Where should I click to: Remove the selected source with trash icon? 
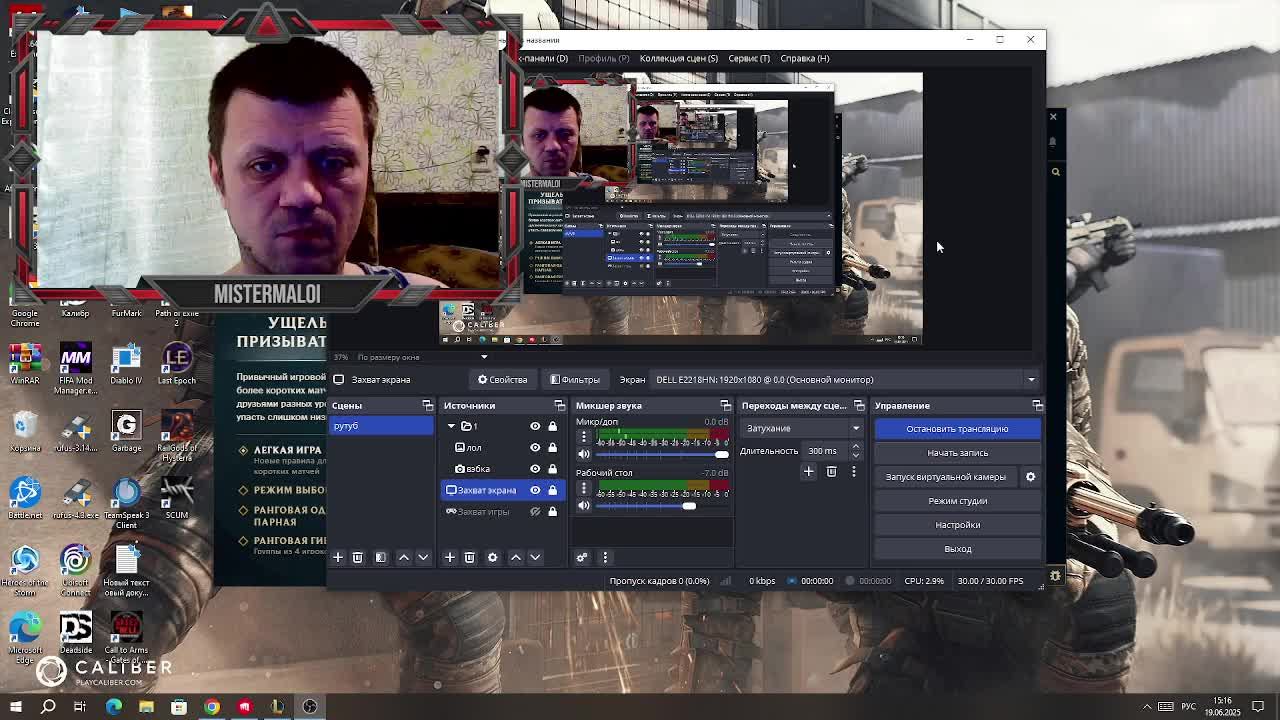(x=469, y=557)
